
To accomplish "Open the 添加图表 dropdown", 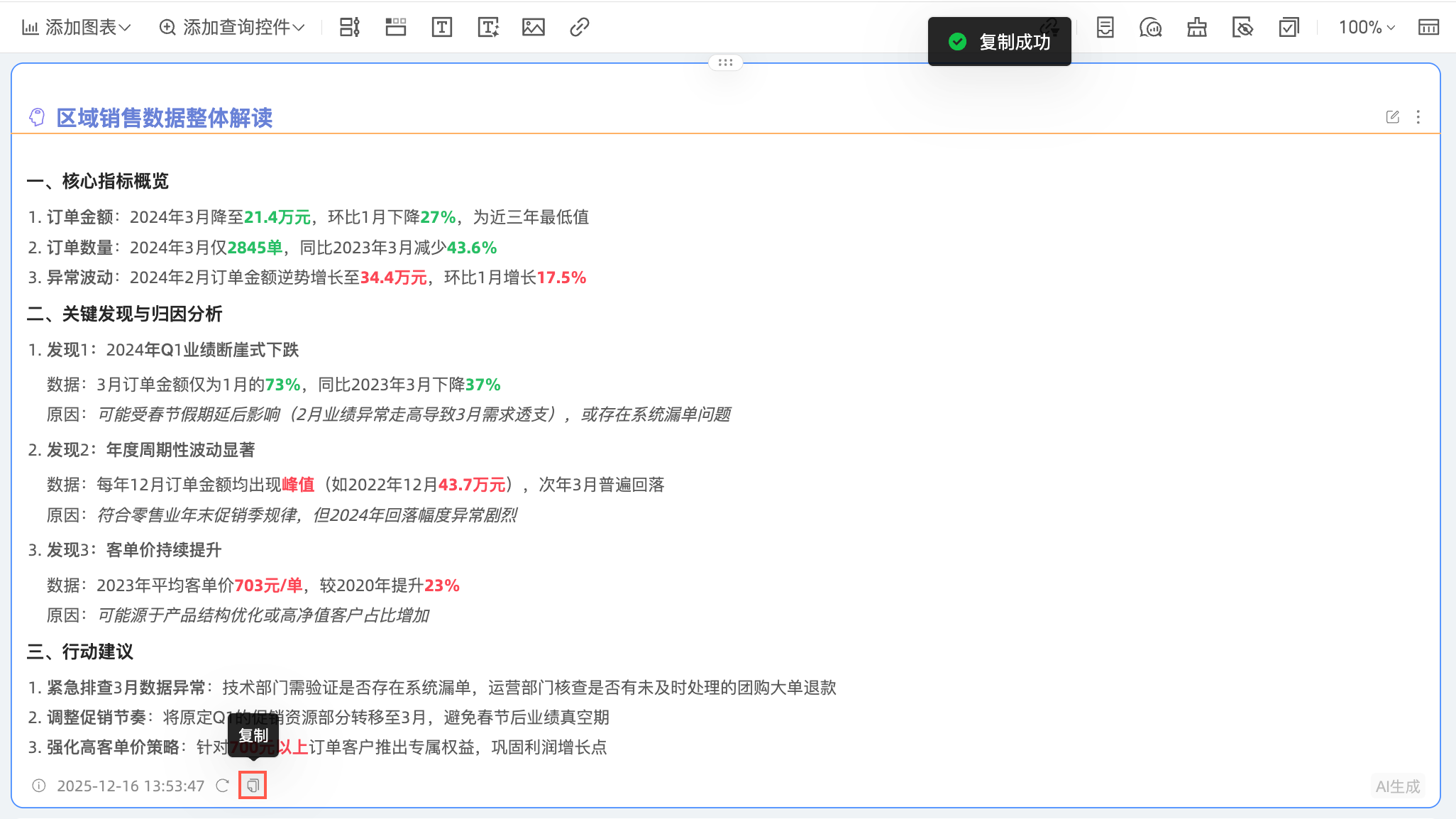I will (x=77, y=28).
